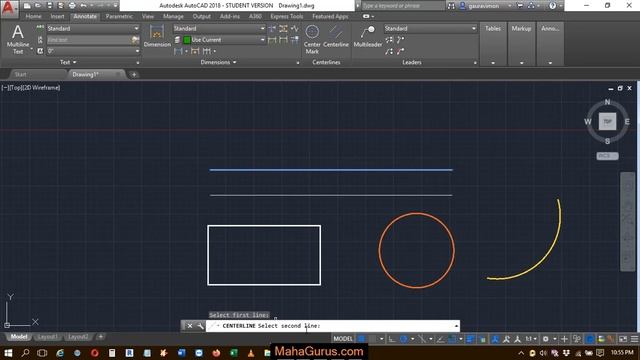Toggle 2D object snap in status bar
The width and height of the screenshot is (640, 360).
[452, 339]
